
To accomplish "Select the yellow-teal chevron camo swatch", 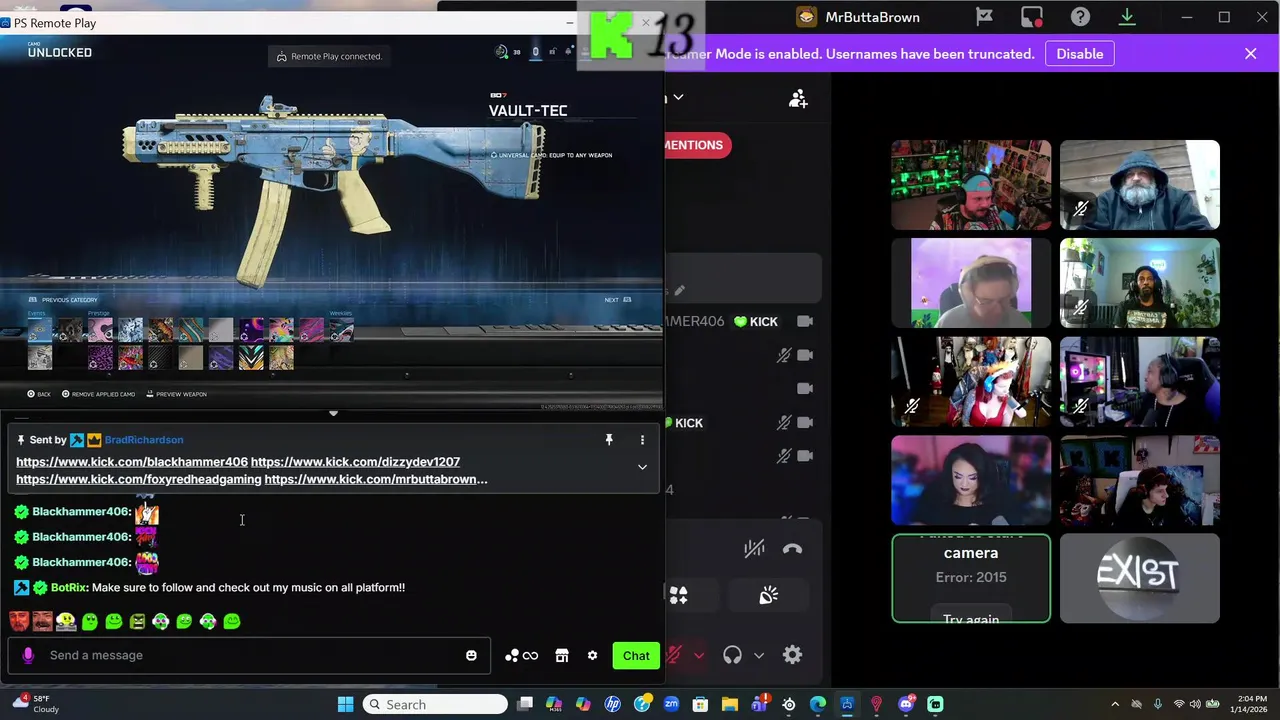I will pyautogui.click(x=251, y=357).
